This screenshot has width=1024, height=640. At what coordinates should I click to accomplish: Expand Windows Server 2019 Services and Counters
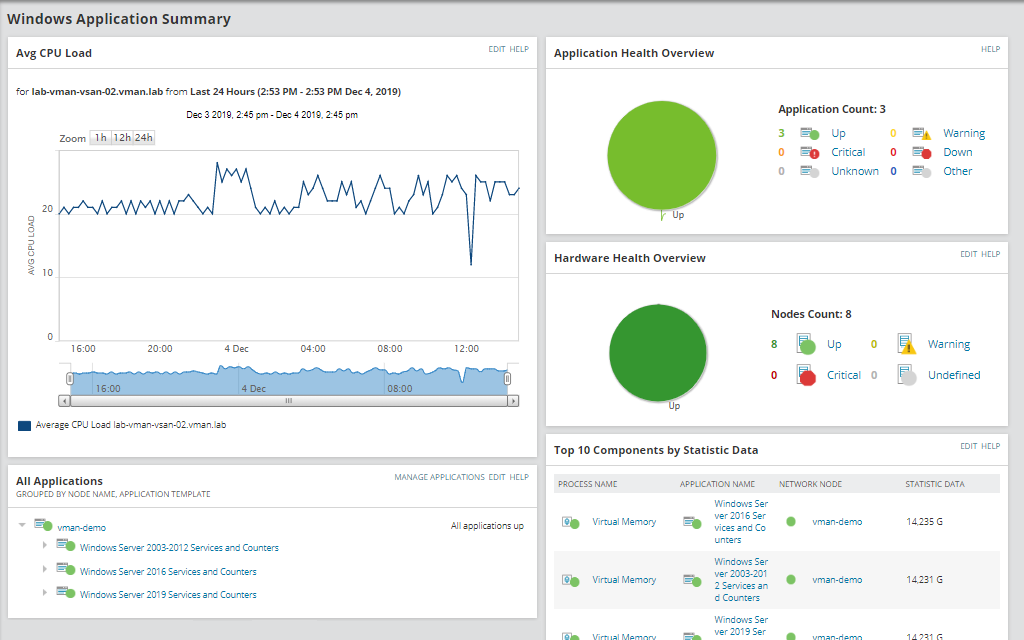[x=44, y=593]
